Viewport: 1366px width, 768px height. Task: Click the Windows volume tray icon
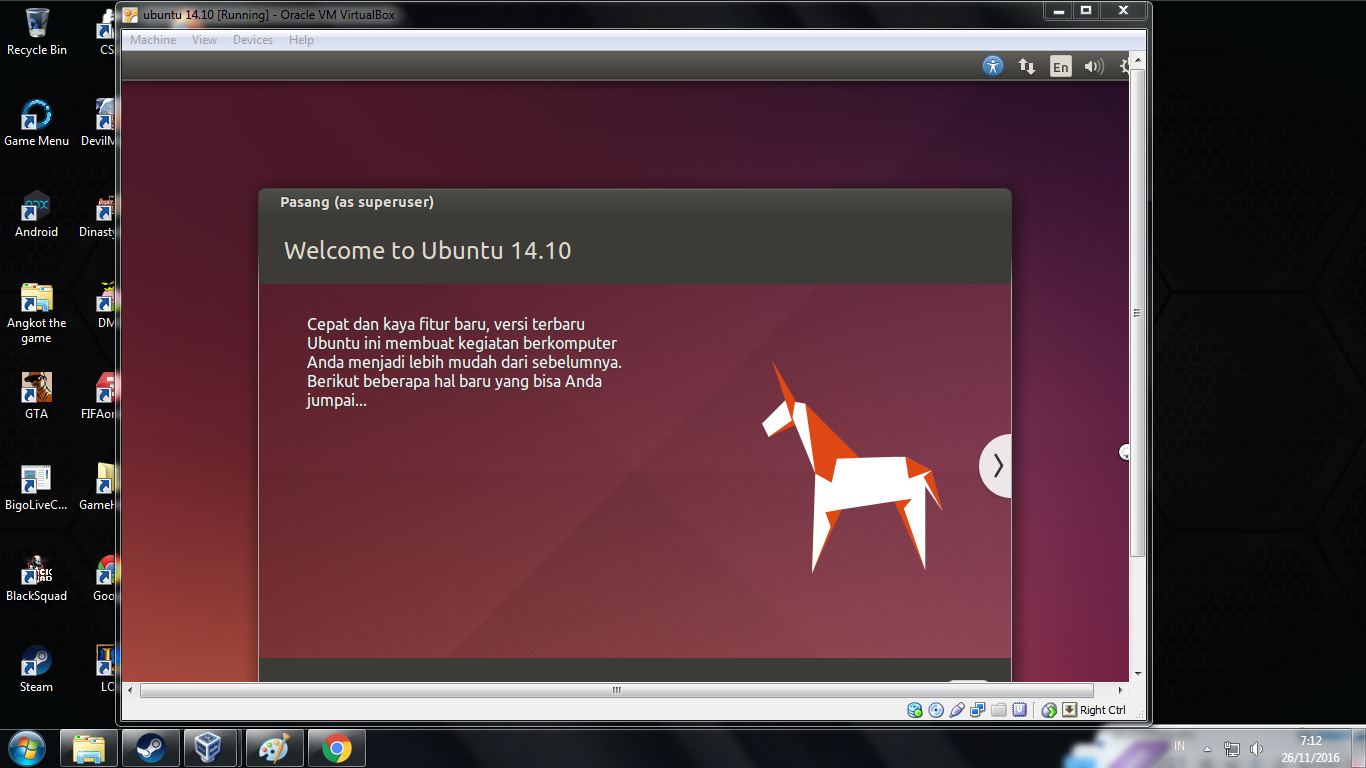pyautogui.click(x=1257, y=748)
